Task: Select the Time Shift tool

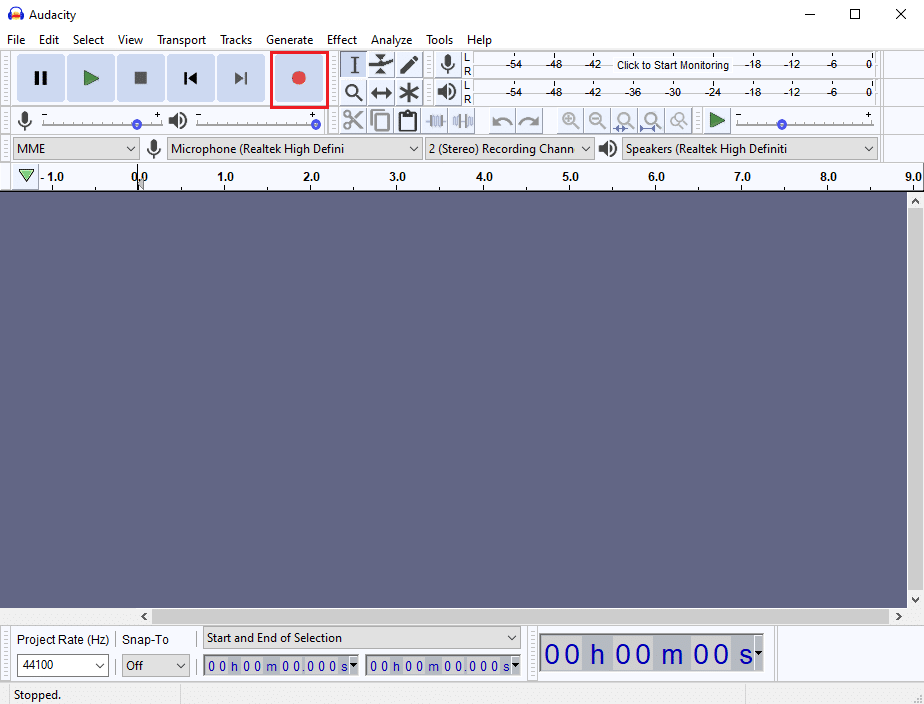Action: click(x=381, y=93)
